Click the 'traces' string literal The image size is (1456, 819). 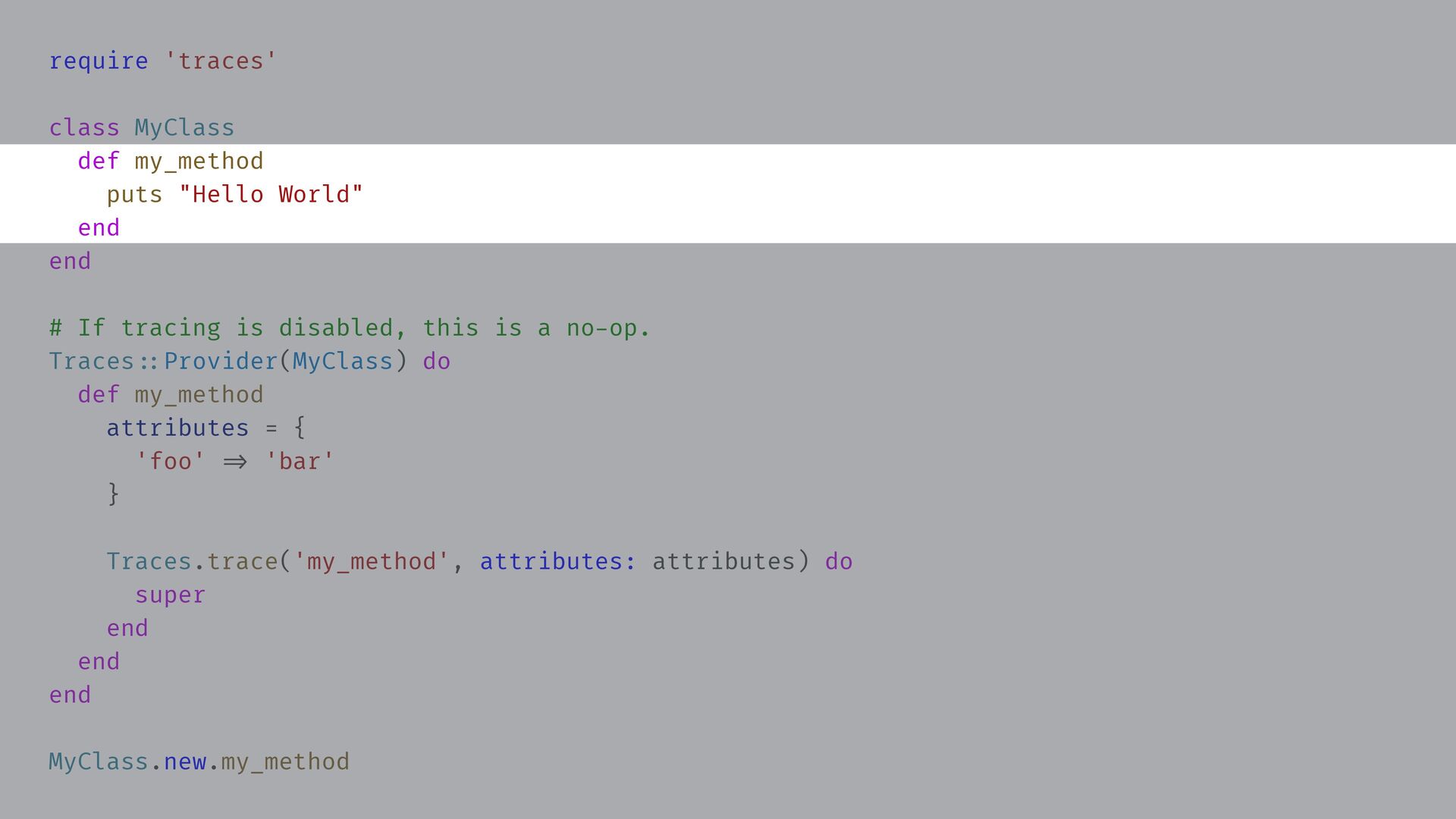(x=221, y=61)
